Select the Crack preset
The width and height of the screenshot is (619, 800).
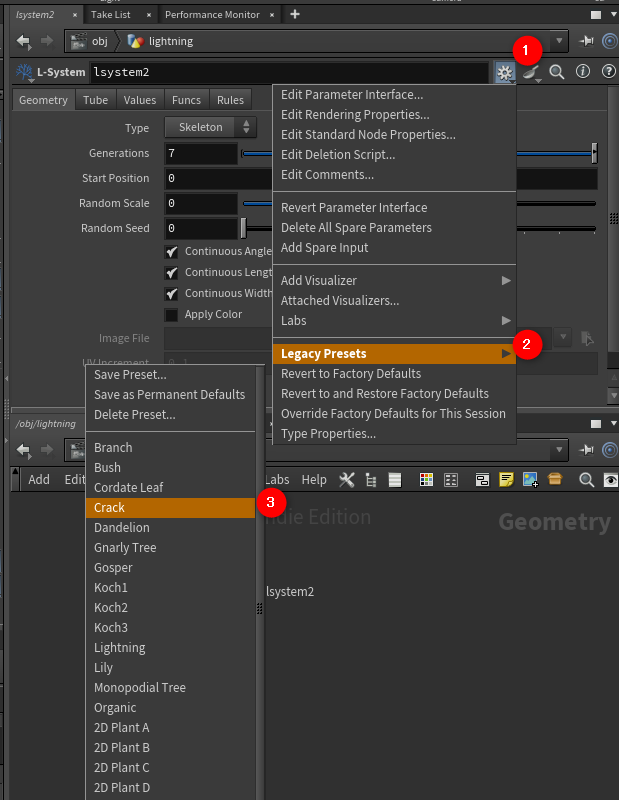(170, 508)
